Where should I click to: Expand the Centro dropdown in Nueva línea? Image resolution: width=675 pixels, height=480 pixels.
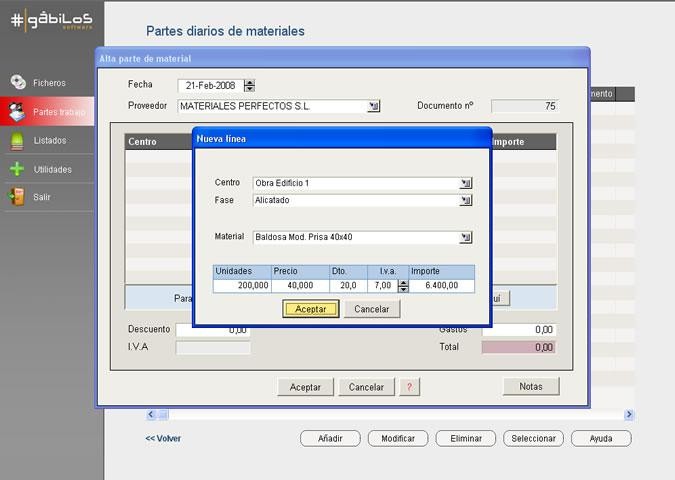coord(465,183)
